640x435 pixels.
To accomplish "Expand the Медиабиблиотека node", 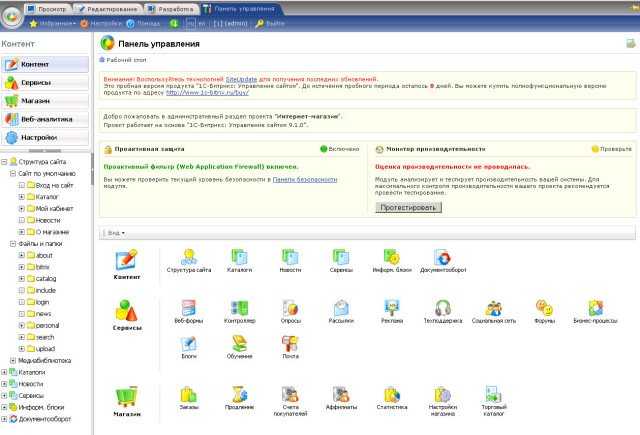I will tap(13, 360).
